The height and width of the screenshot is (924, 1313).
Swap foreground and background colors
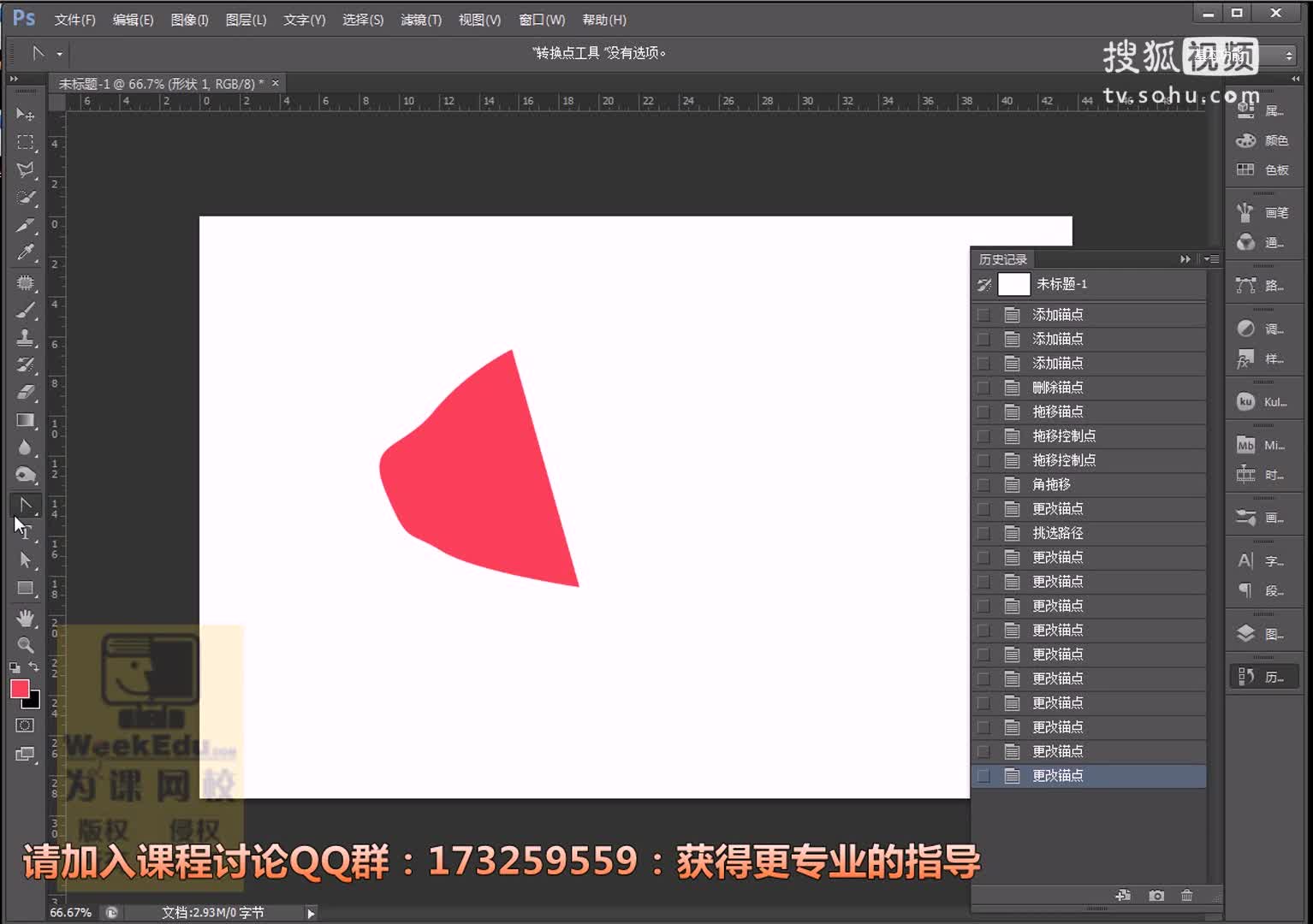34,666
